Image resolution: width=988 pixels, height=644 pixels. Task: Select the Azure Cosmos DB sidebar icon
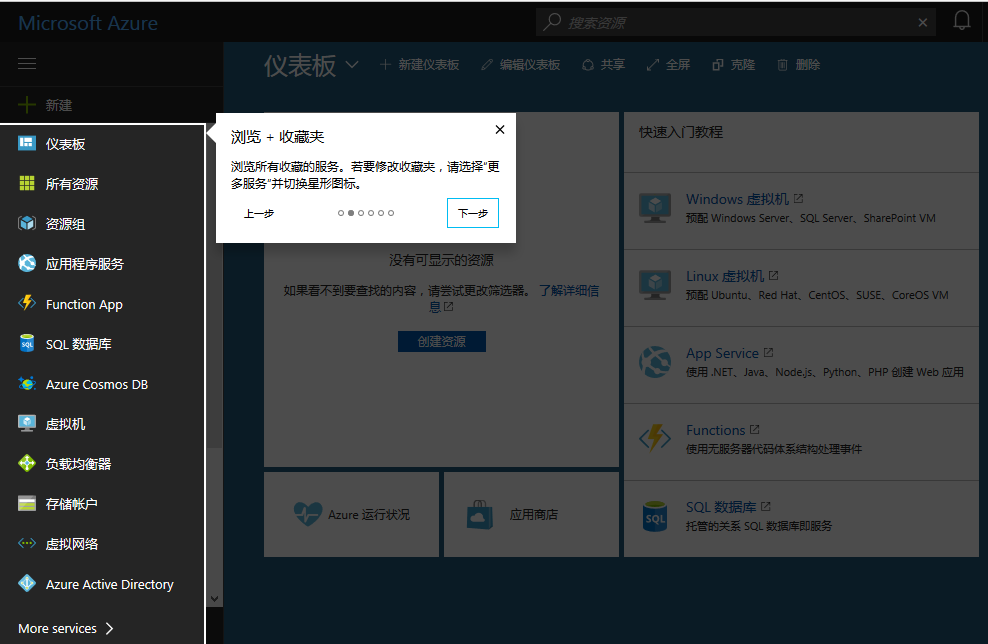[x=27, y=384]
